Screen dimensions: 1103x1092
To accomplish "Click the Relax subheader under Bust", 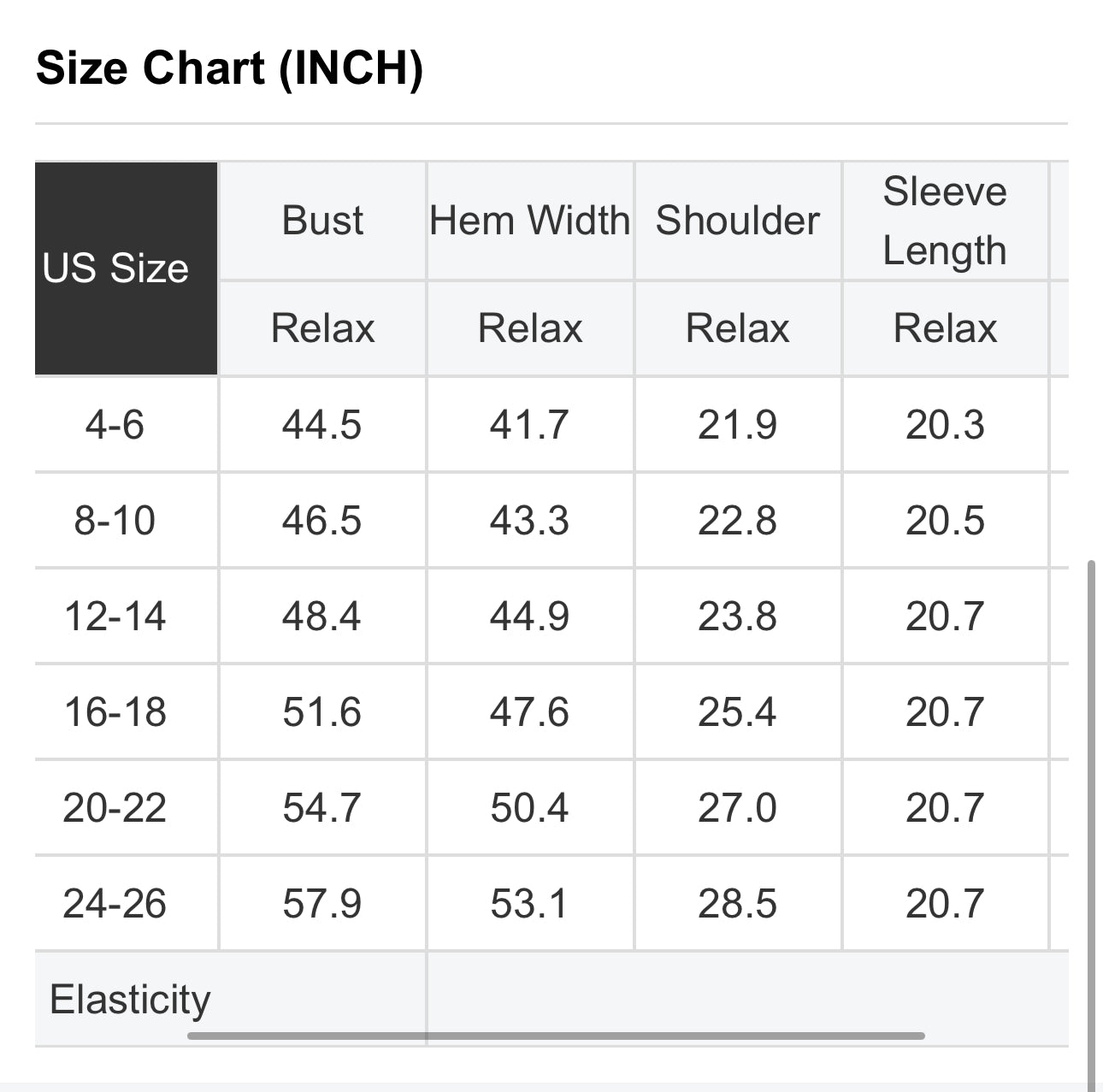I will (322, 328).
